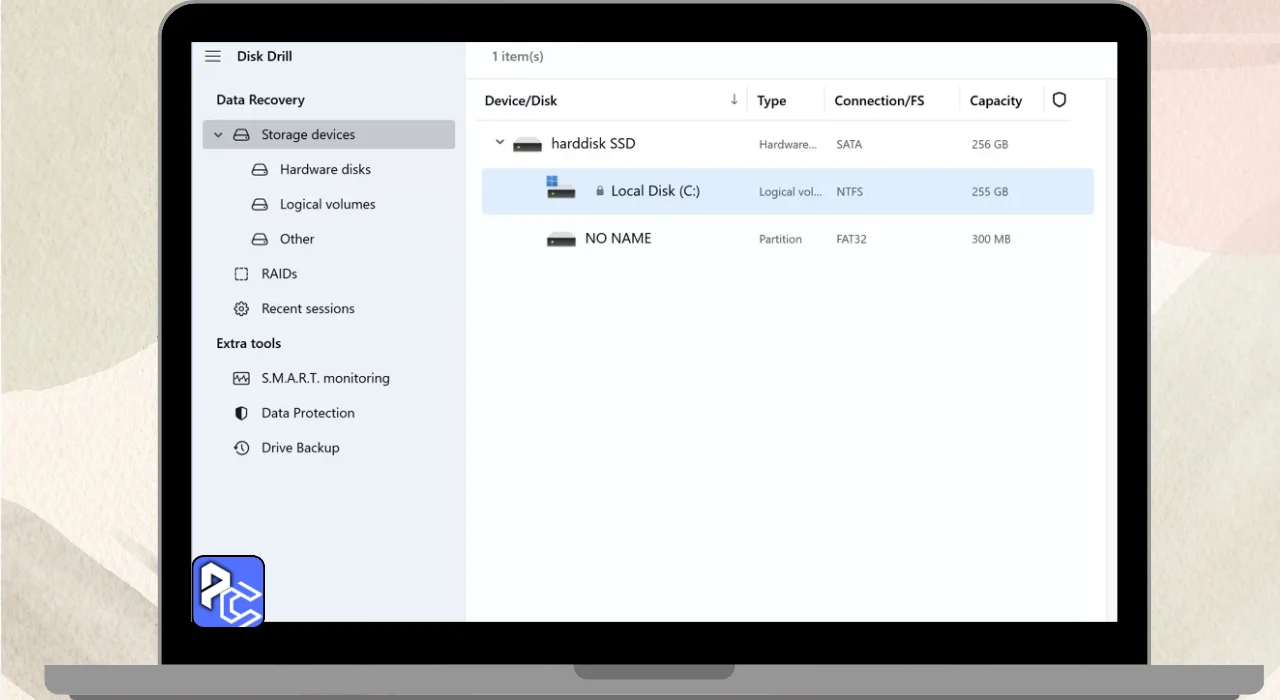
Task: Click the Logical volumes drive icon
Action: click(260, 205)
